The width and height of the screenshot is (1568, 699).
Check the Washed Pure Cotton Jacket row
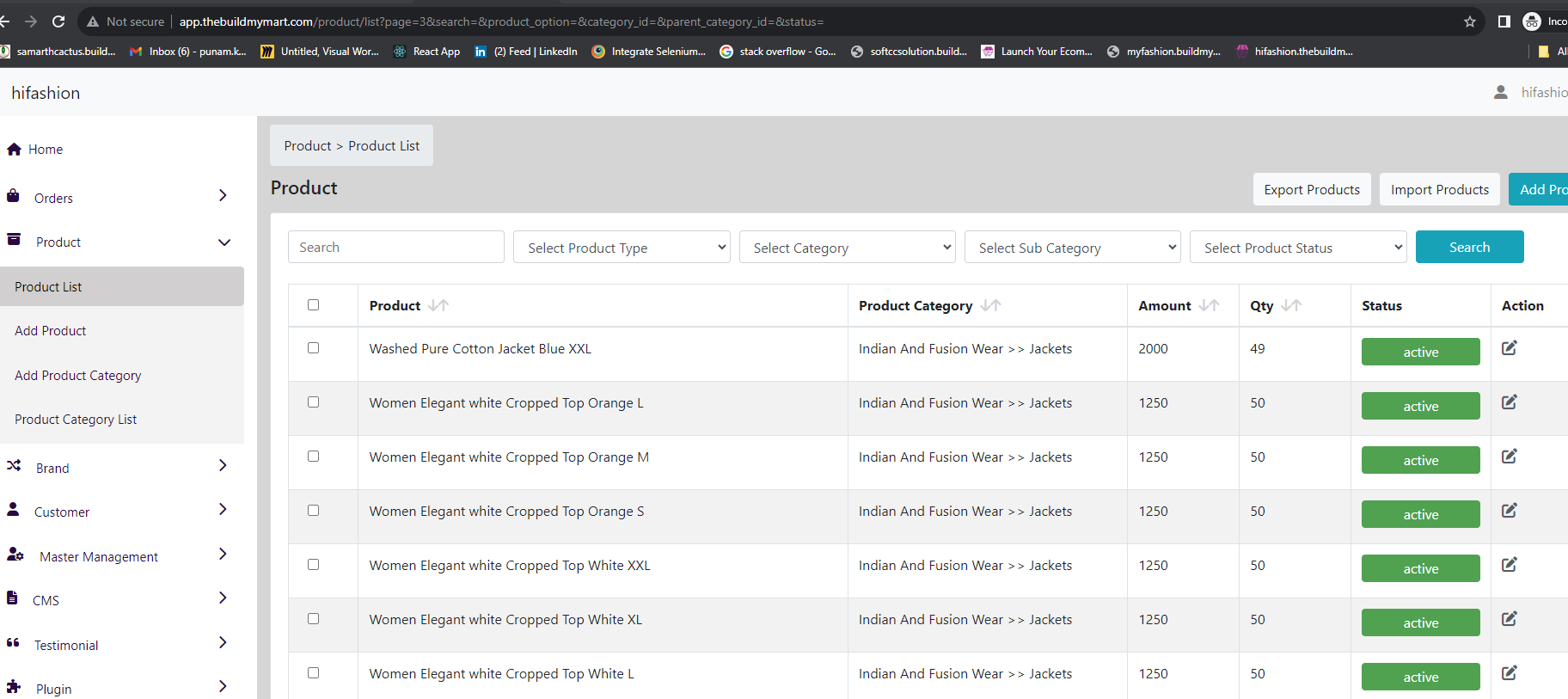(x=313, y=348)
